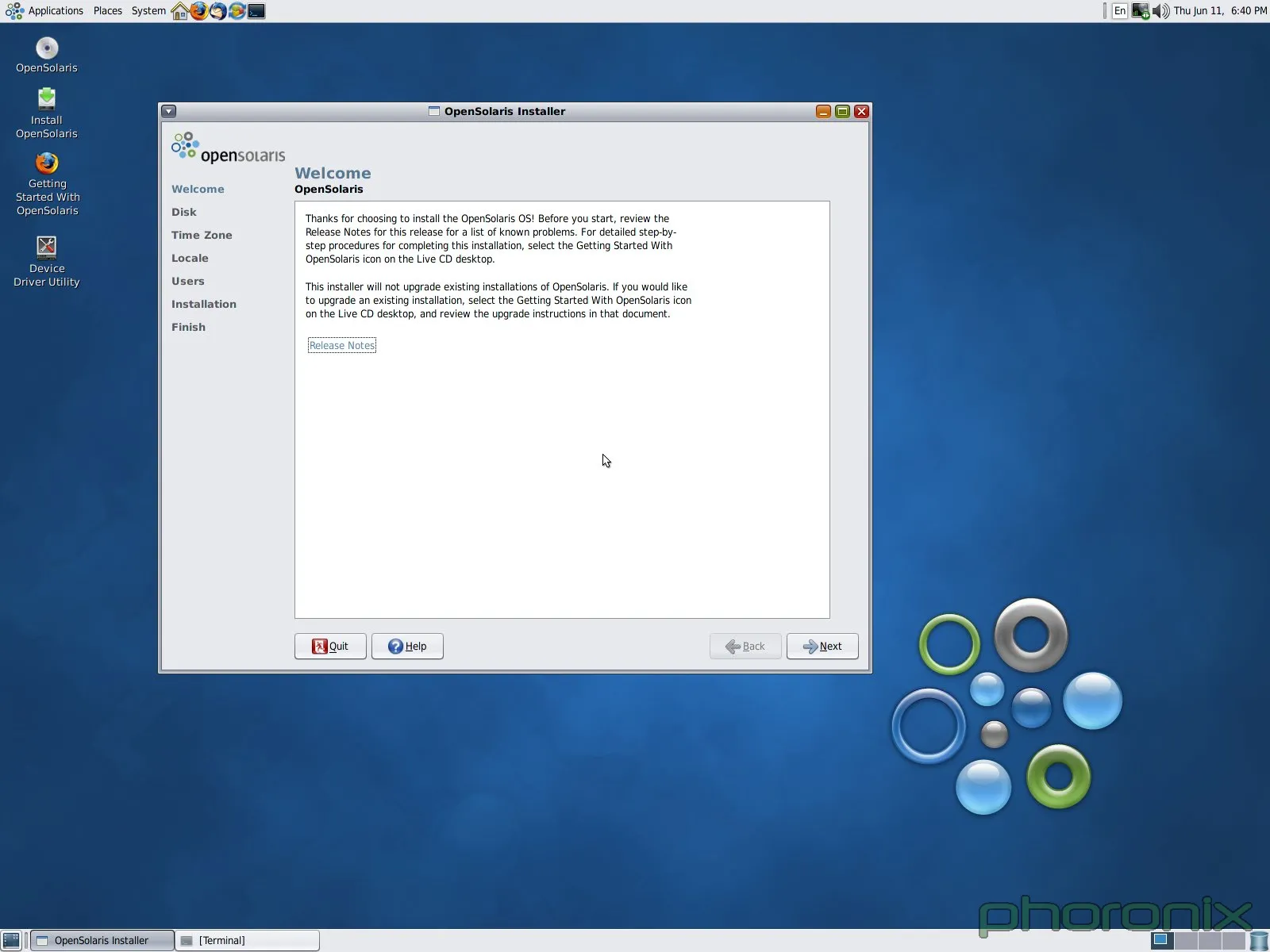The height and width of the screenshot is (952, 1270).
Task: Click the Quit button
Action: [x=330, y=646]
